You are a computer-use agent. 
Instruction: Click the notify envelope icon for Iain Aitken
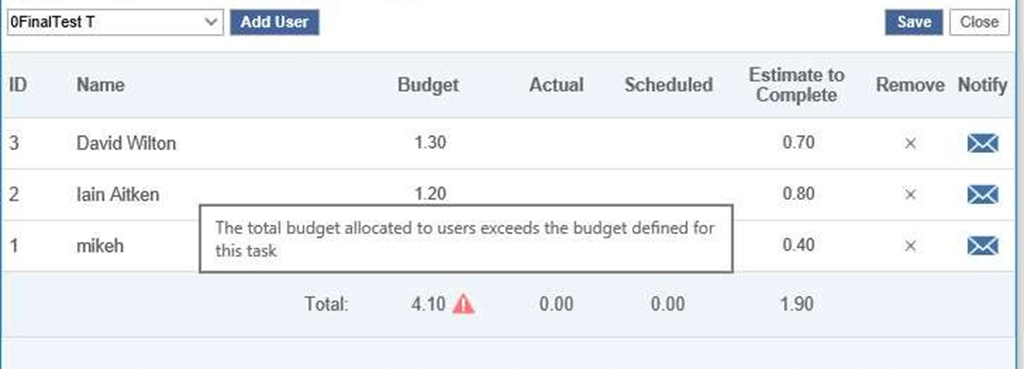point(982,194)
